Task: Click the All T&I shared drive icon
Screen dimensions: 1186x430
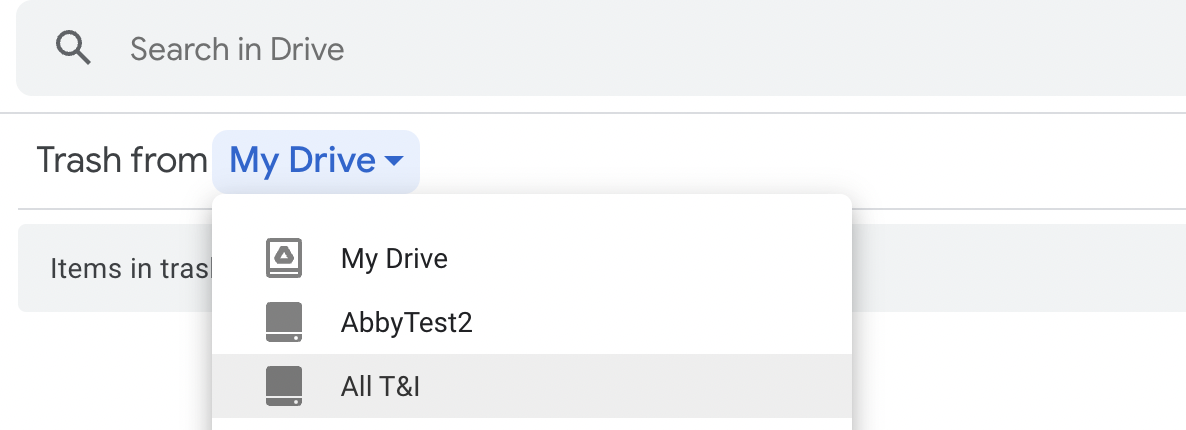Action: point(284,386)
